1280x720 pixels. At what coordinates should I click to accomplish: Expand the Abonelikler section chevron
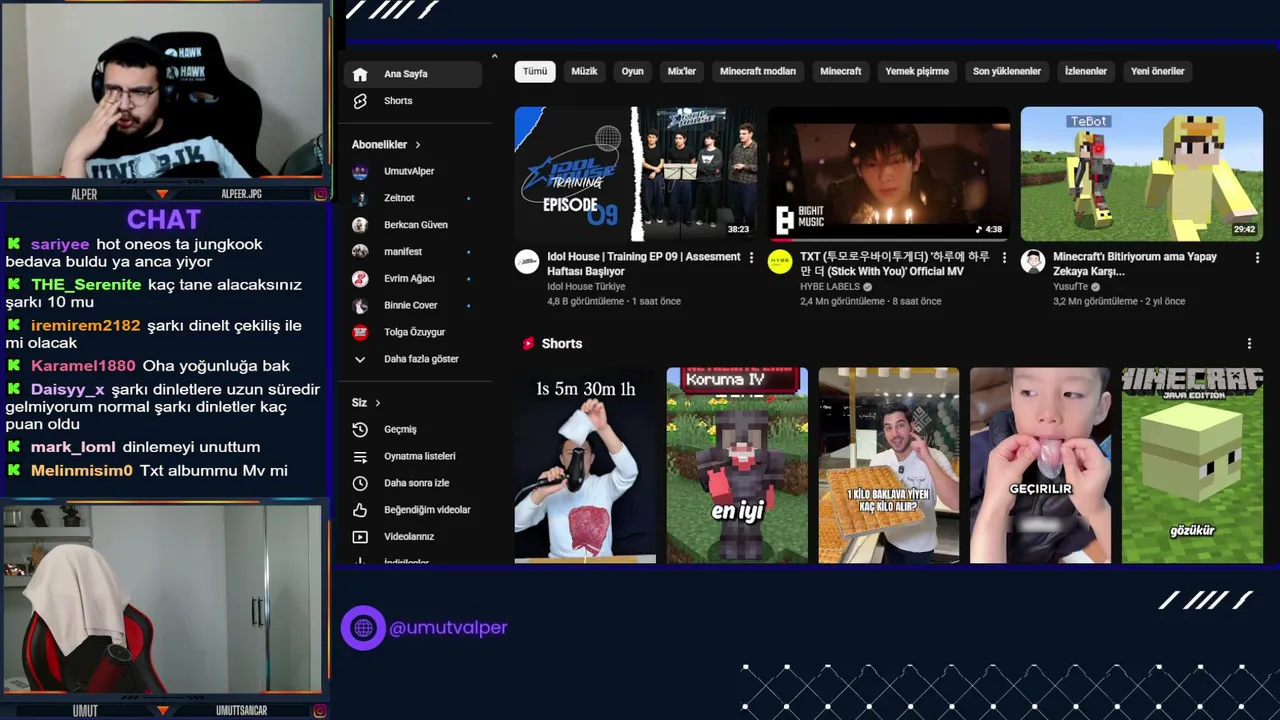[x=418, y=145]
